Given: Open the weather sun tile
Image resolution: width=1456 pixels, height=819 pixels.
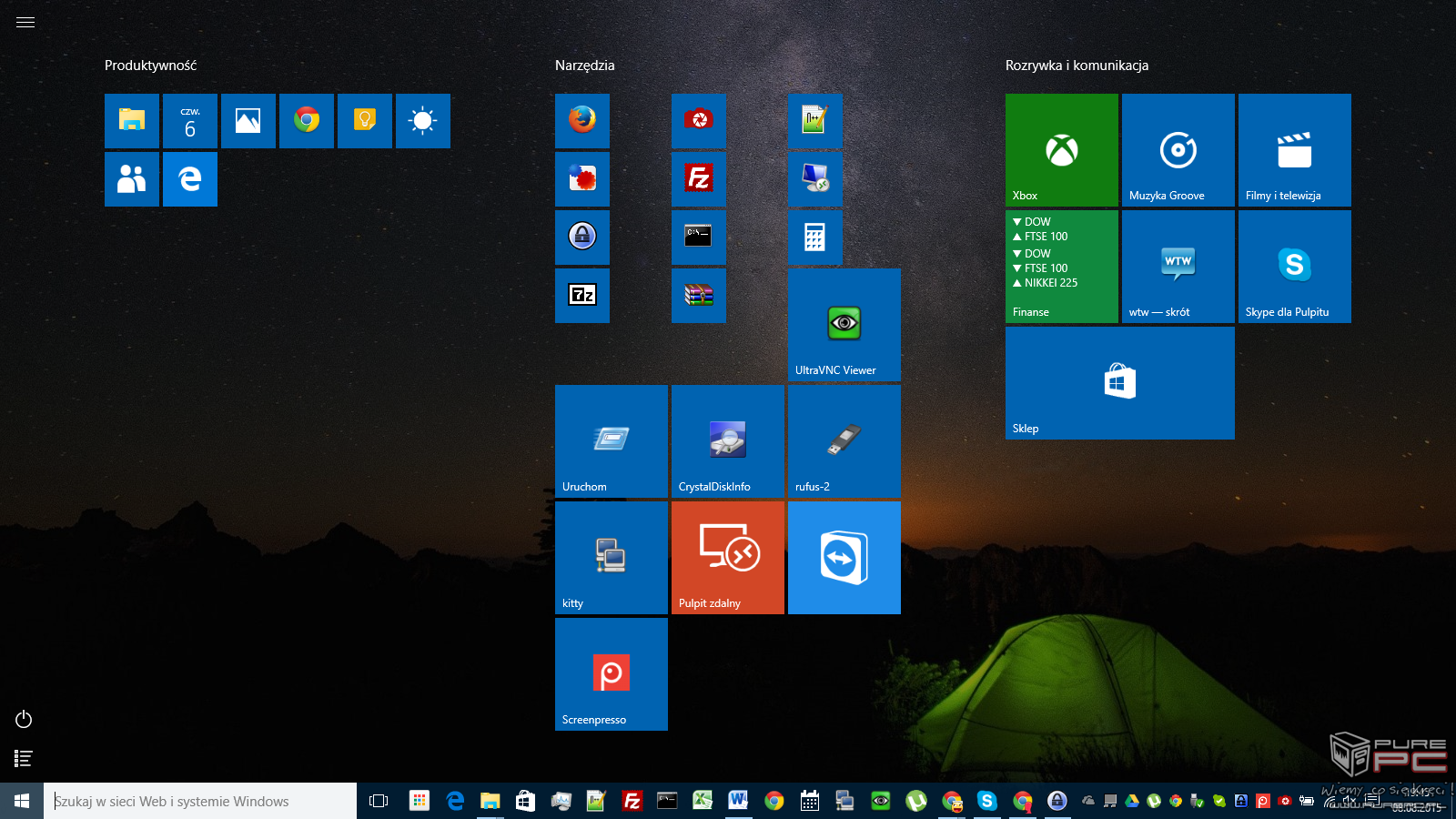Looking at the screenshot, I should (423, 121).
